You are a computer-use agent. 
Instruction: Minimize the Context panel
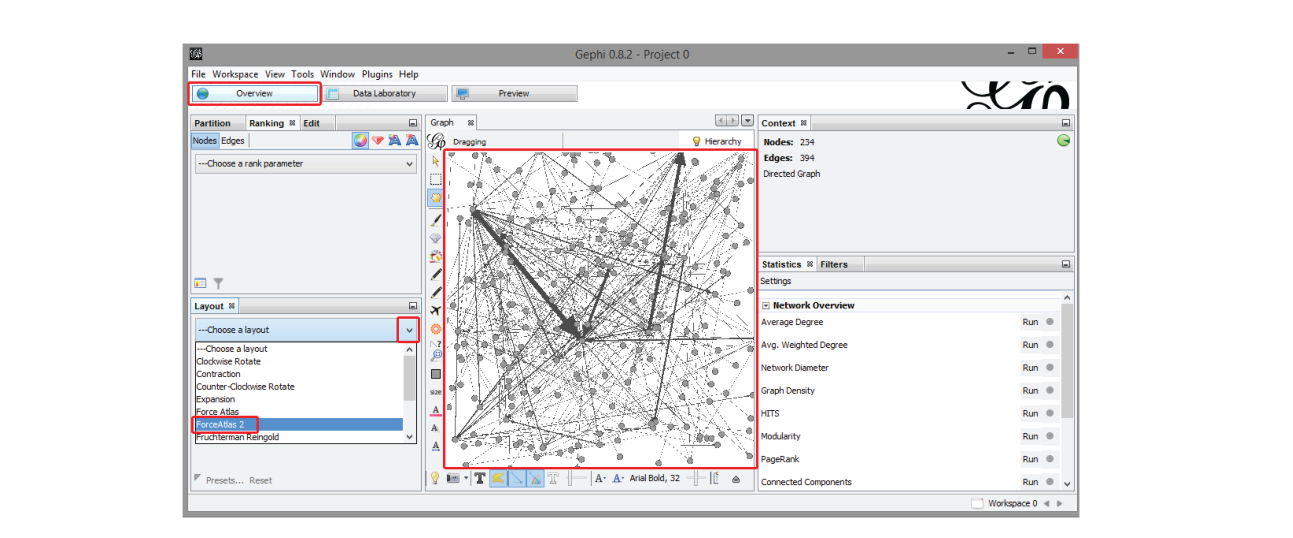pyautogui.click(x=1066, y=123)
